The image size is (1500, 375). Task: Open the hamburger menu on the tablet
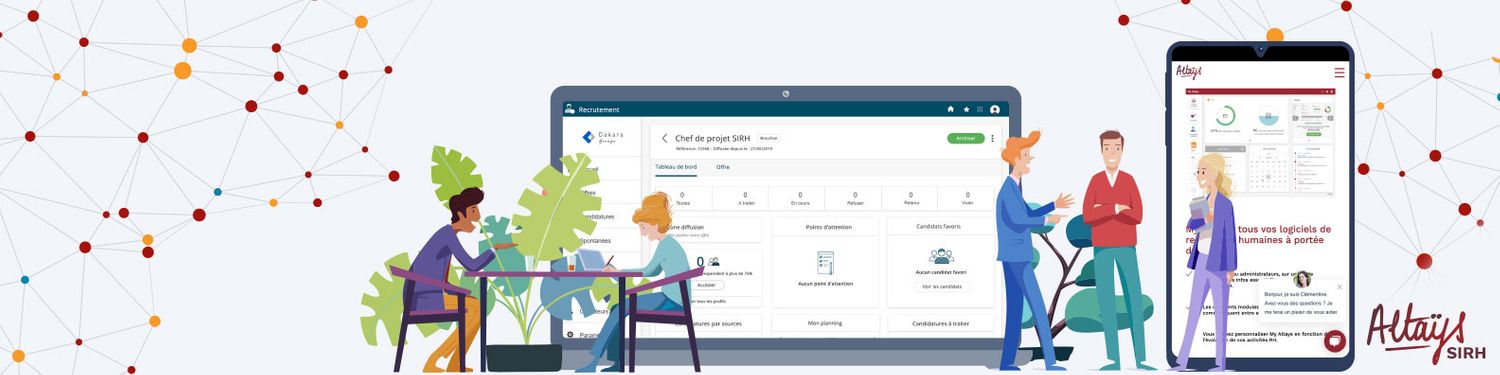point(1339,72)
